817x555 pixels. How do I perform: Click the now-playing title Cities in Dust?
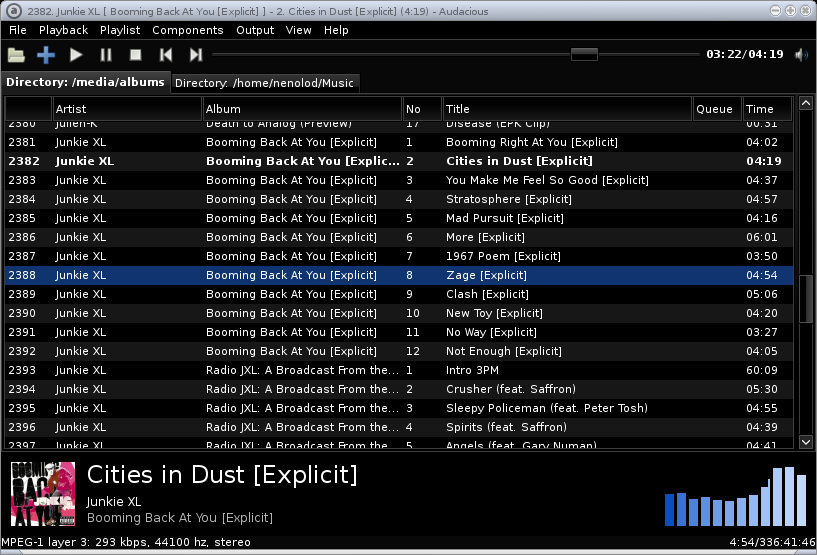(222, 475)
